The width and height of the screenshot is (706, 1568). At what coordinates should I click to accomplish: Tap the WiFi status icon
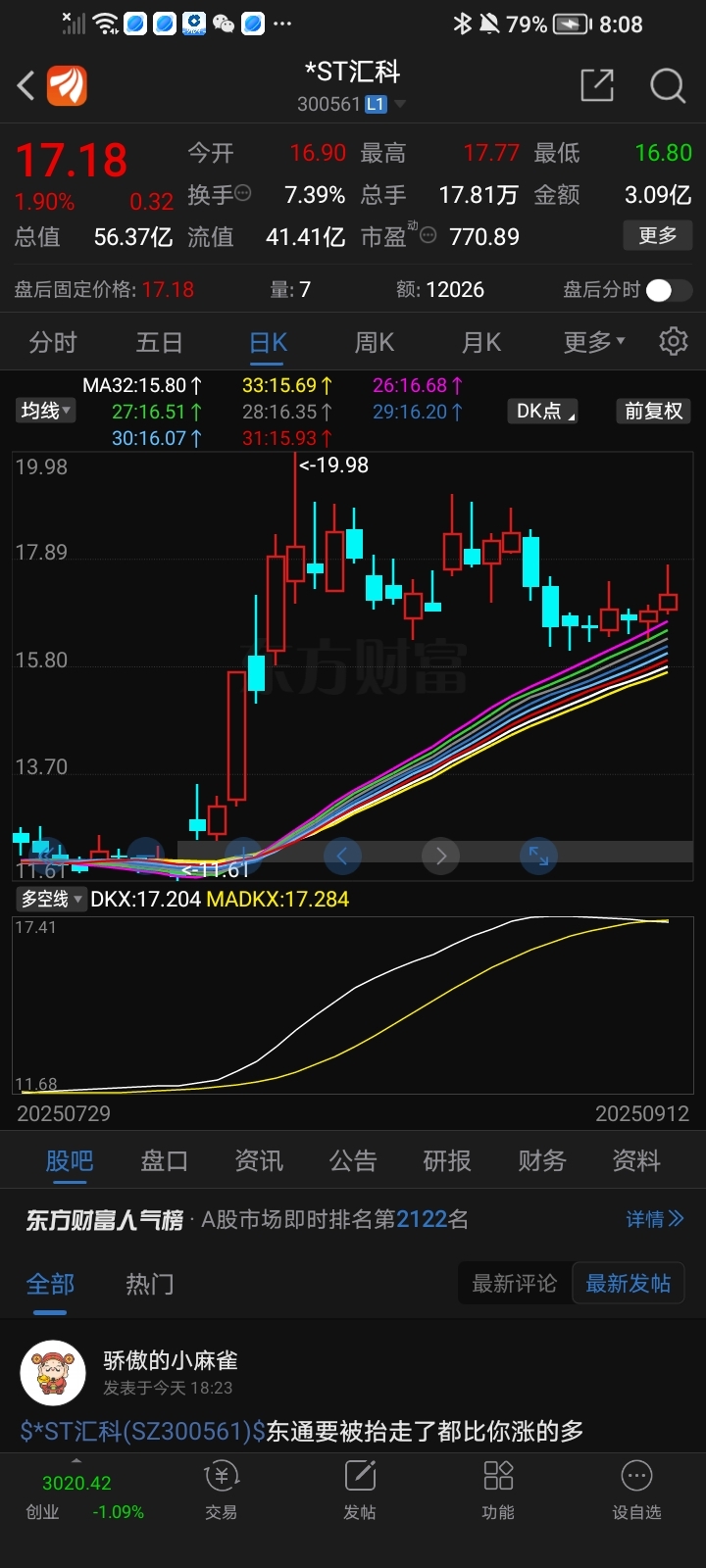106,24
